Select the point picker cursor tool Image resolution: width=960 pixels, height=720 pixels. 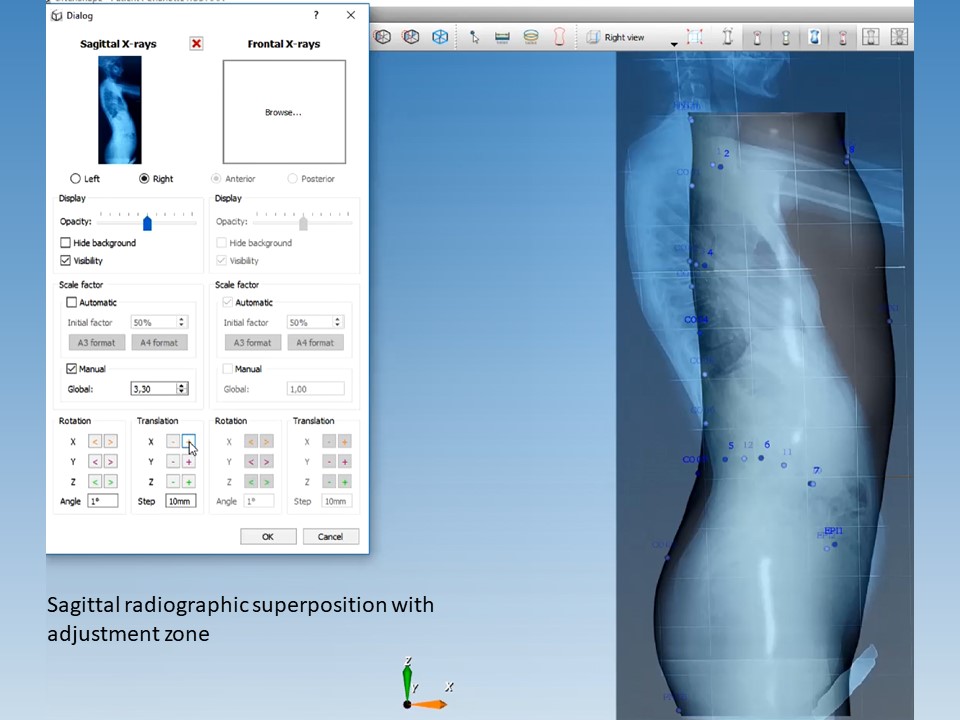coord(474,37)
